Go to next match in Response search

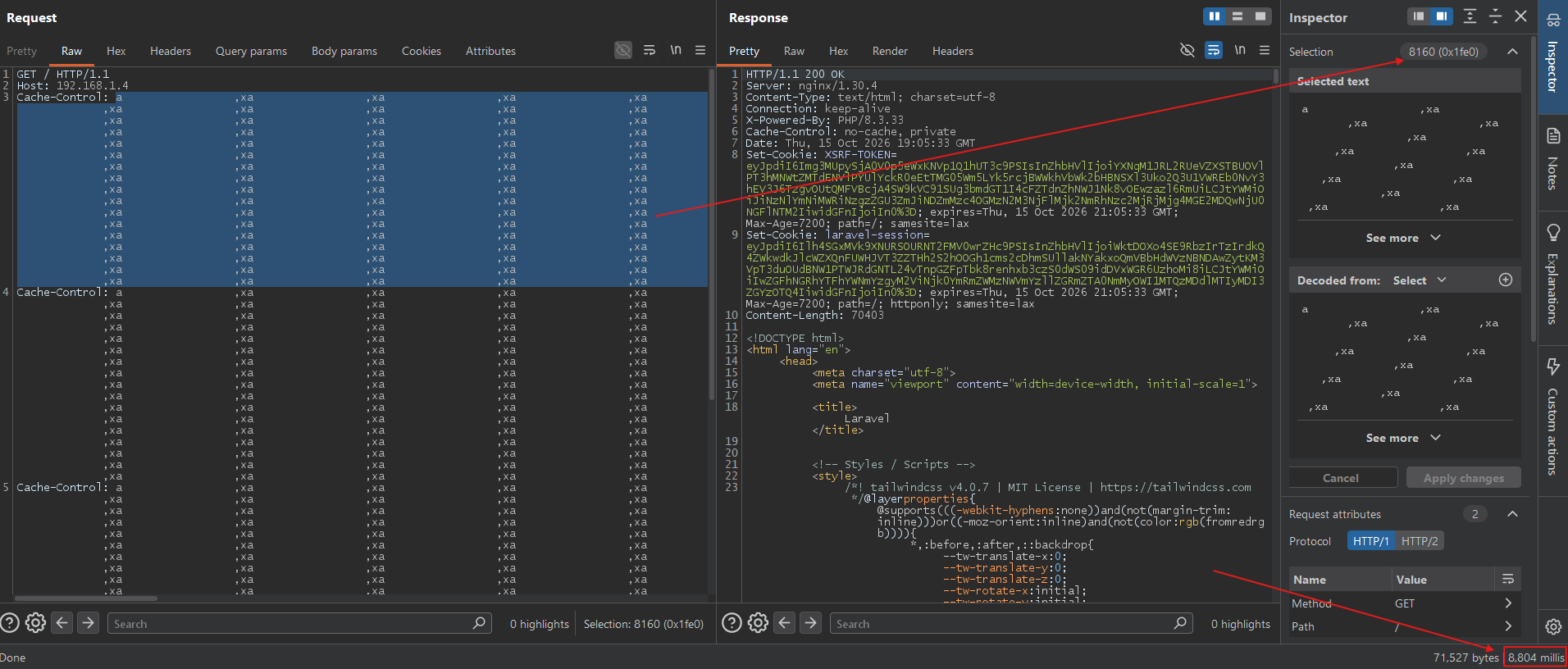[810, 623]
